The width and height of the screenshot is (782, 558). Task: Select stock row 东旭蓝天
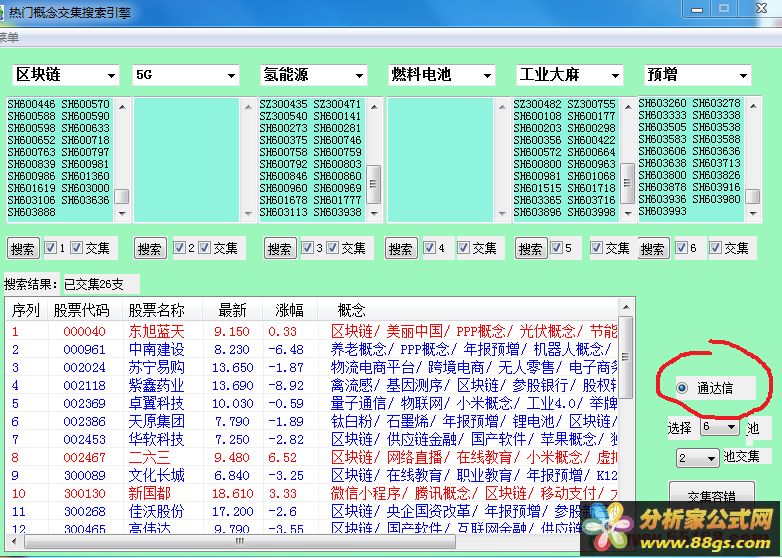[x=312, y=331]
